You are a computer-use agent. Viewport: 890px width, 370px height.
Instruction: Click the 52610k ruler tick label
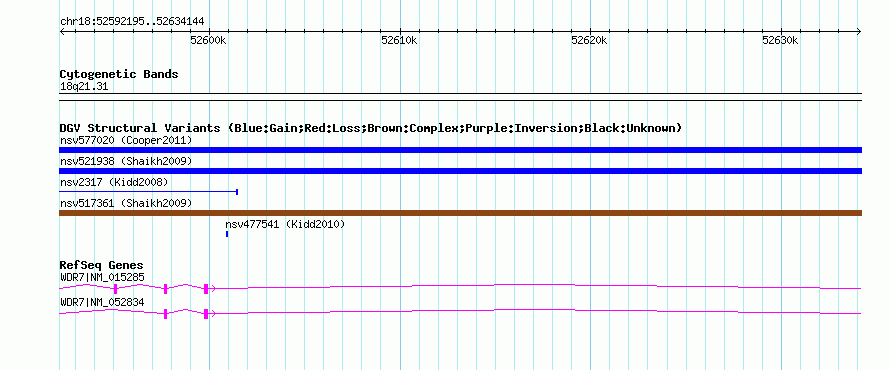tap(399, 40)
